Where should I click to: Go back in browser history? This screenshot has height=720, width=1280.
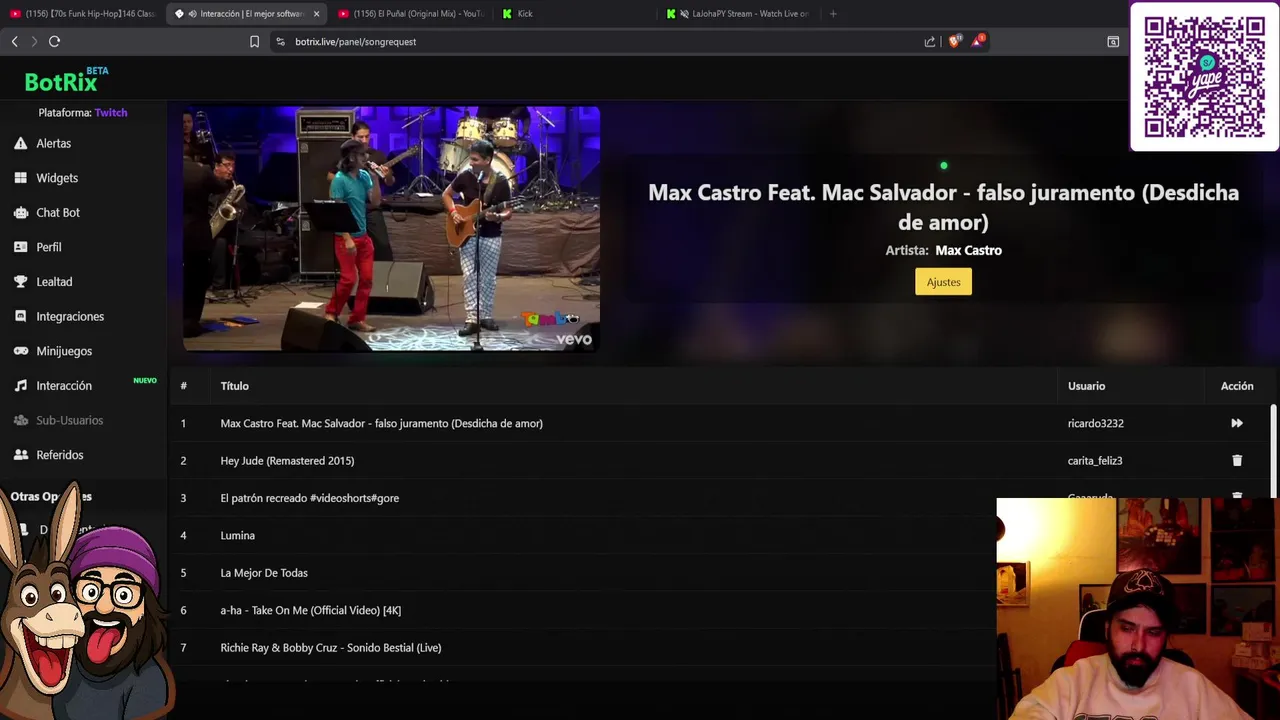[x=14, y=41]
